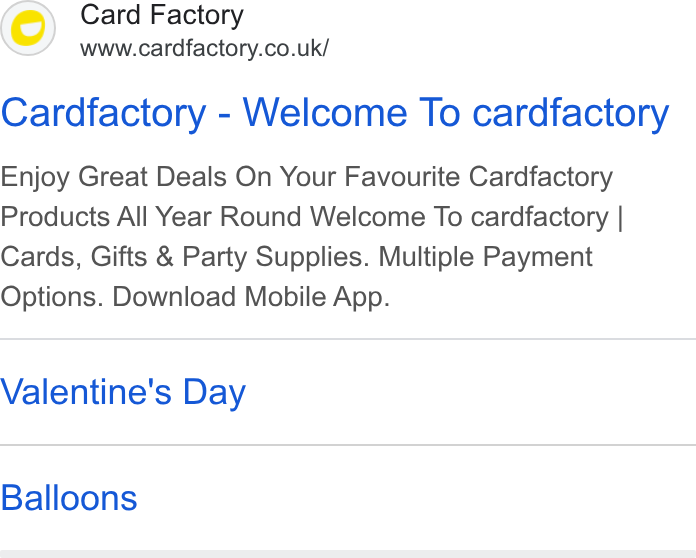
Task: Click 'co.uk' portion of the displayed URL
Action: click(295, 48)
